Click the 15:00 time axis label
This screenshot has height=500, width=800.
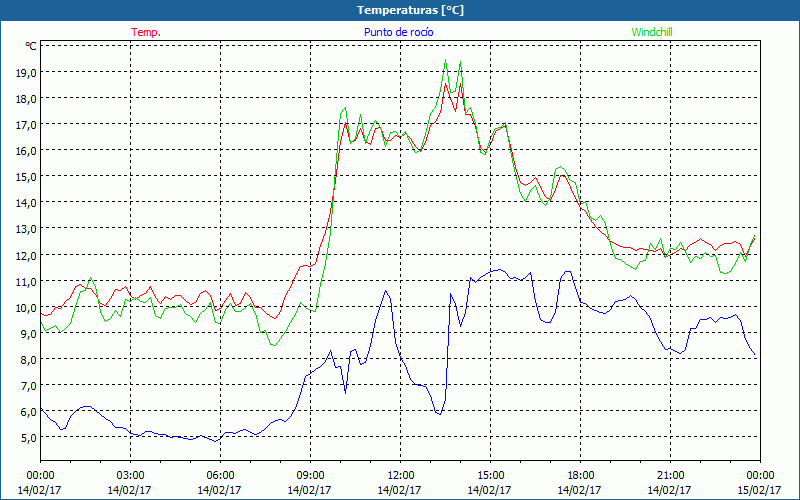coord(490,475)
